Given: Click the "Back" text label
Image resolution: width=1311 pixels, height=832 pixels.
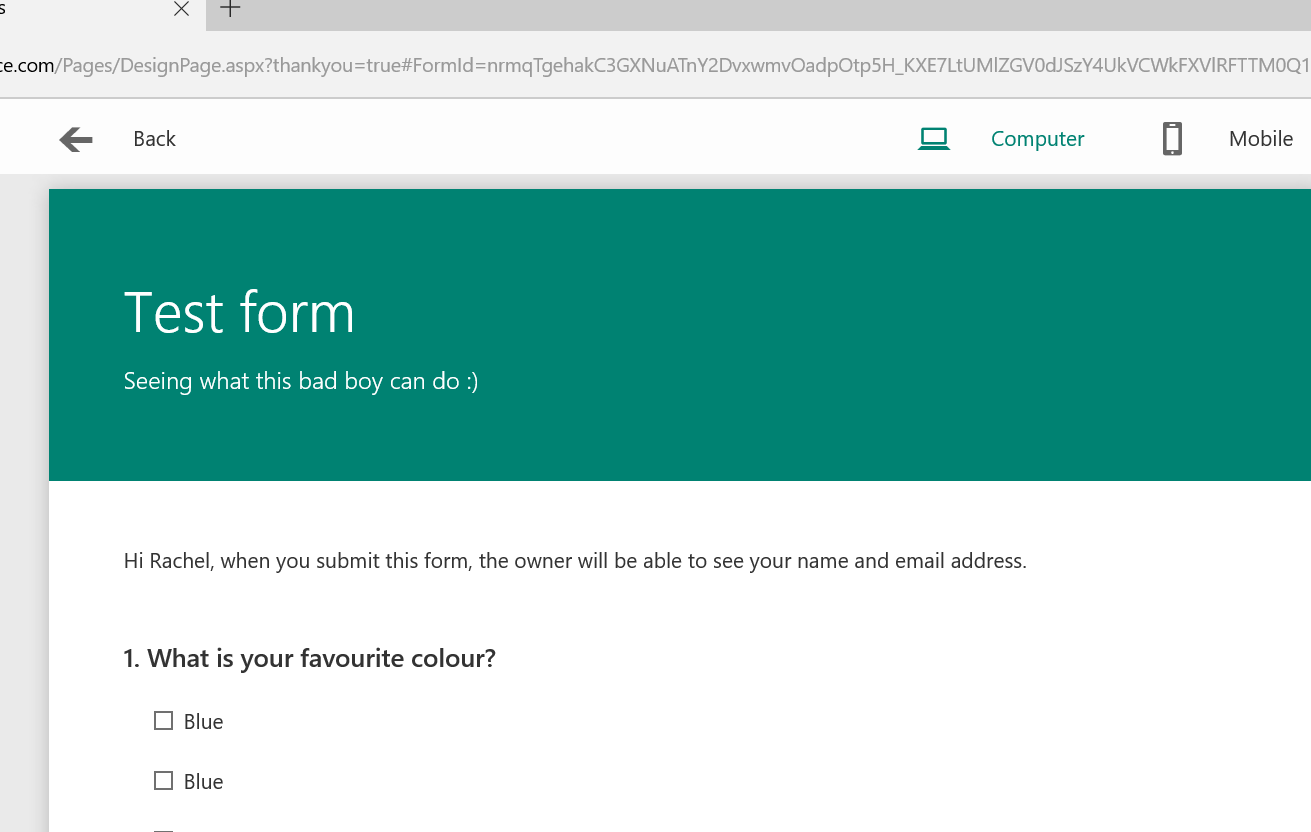Looking at the screenshot, I should tap(154, 139).
